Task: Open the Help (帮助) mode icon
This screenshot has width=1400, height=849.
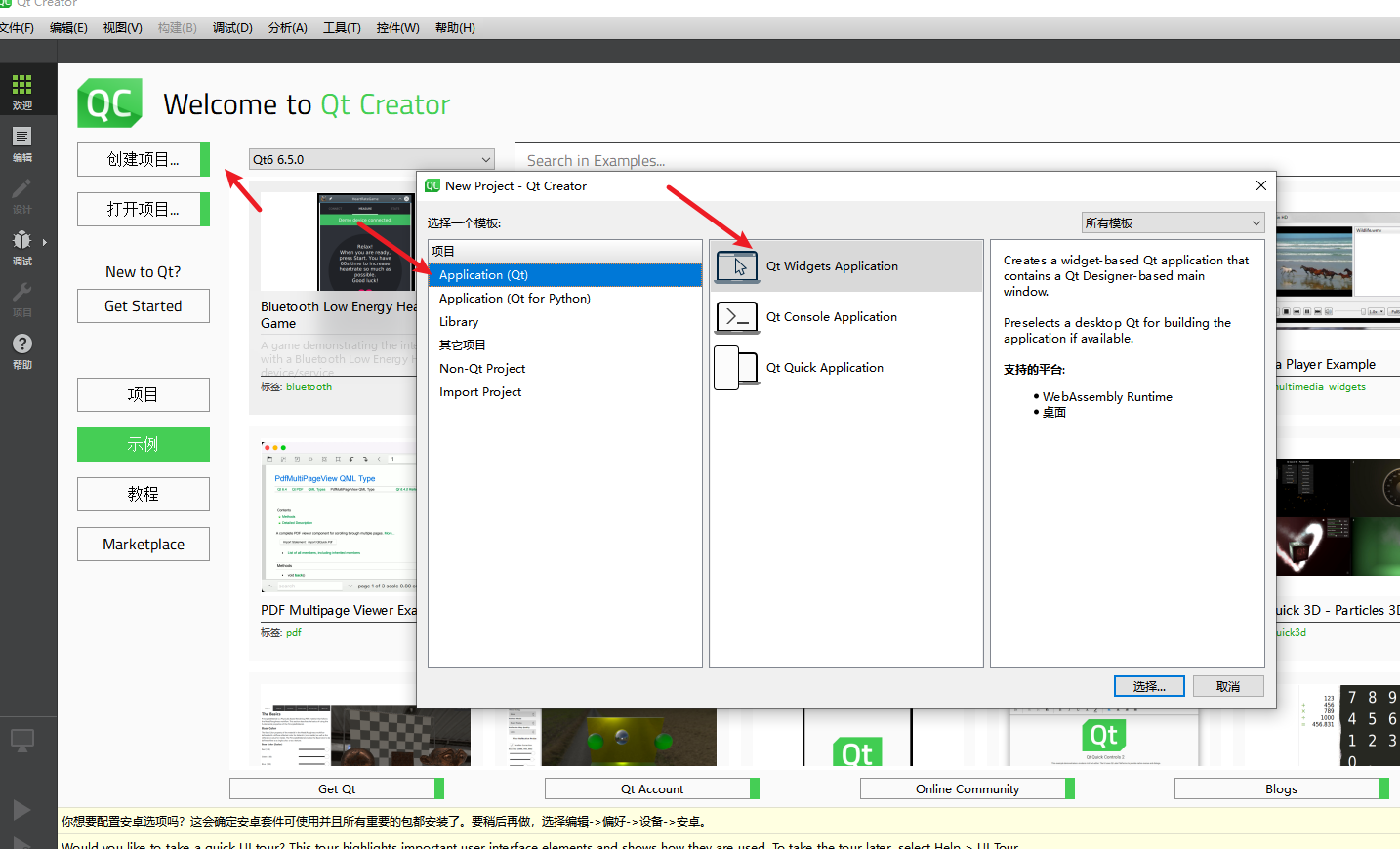Action: tap(21, 350)
